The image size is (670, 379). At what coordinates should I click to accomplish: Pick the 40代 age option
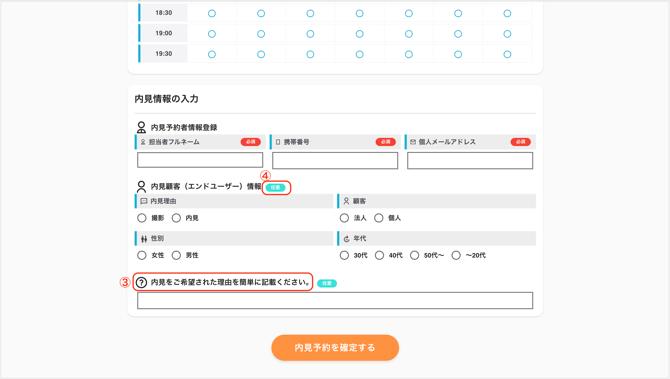click(x=379, y=256)
